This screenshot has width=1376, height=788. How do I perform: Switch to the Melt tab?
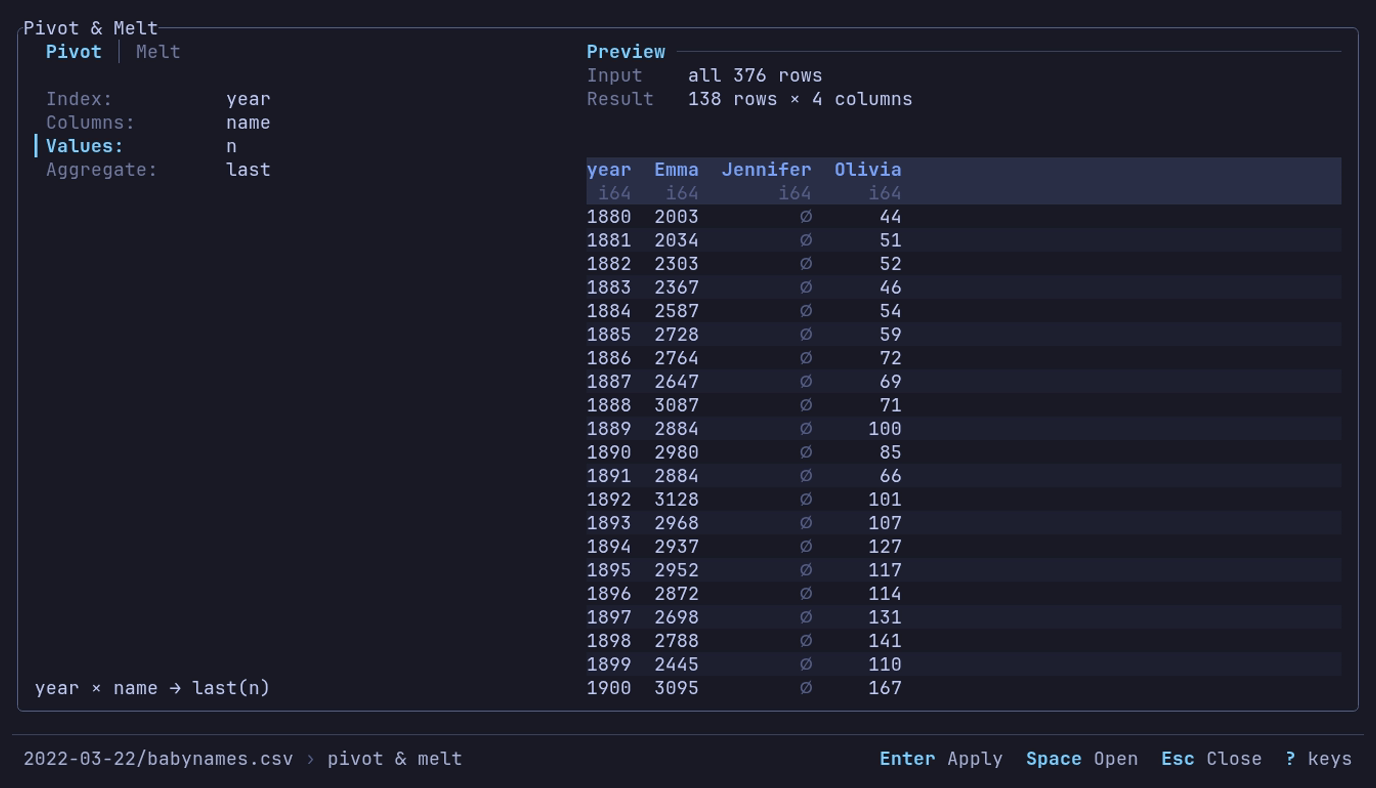point(158,52)
